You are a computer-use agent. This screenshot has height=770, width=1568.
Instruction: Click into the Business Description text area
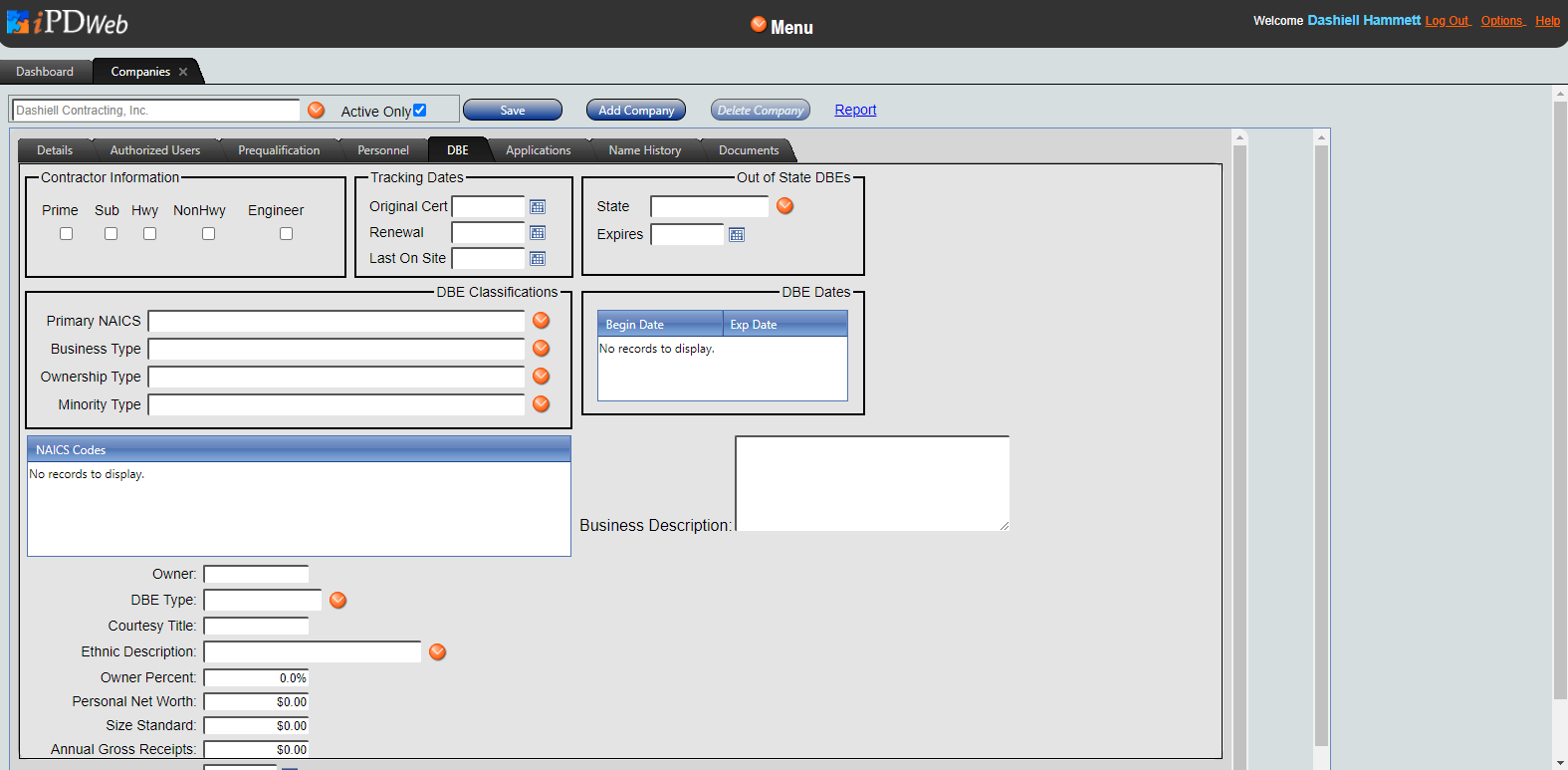(872, 483)
